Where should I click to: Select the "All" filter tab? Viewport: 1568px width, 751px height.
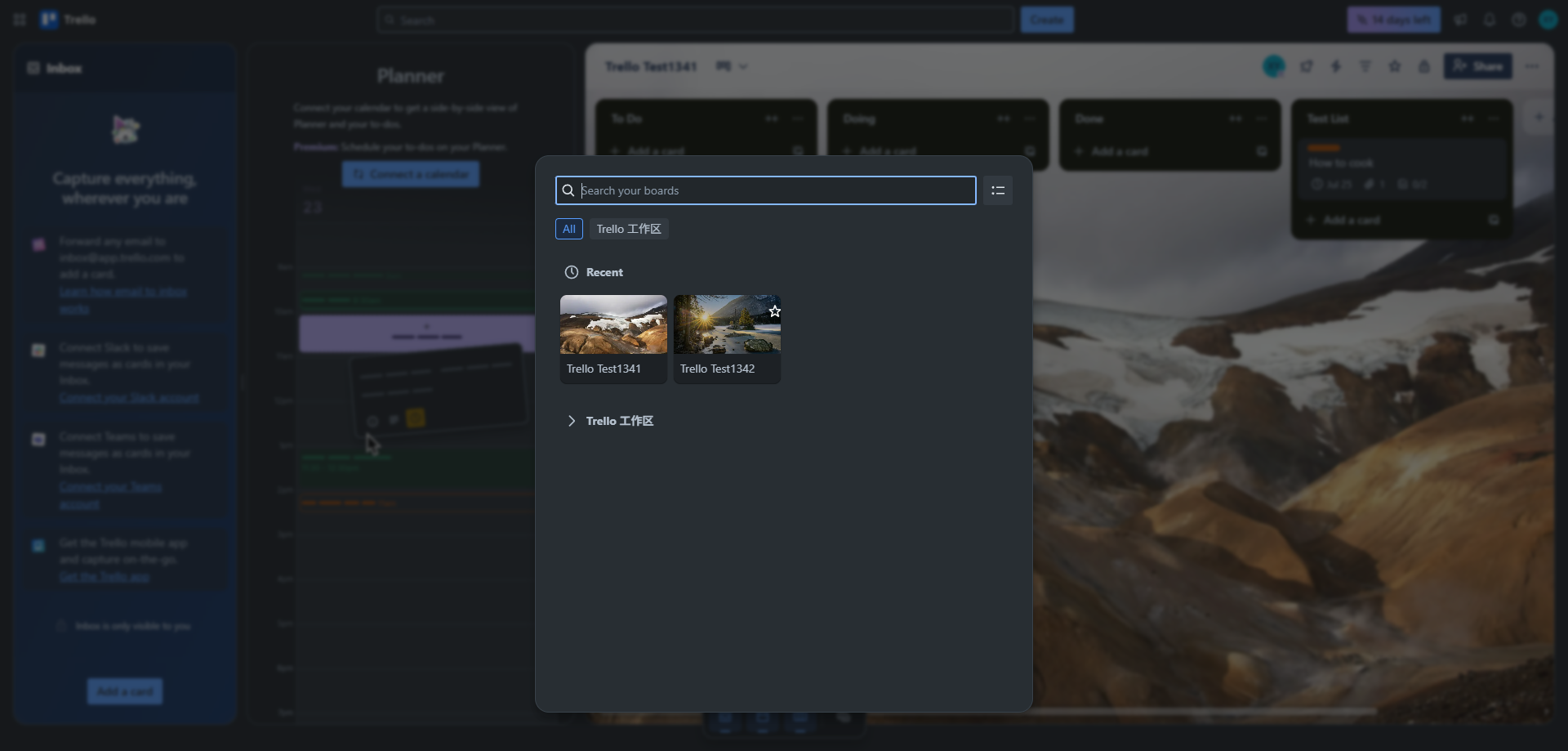click(569, 229)
